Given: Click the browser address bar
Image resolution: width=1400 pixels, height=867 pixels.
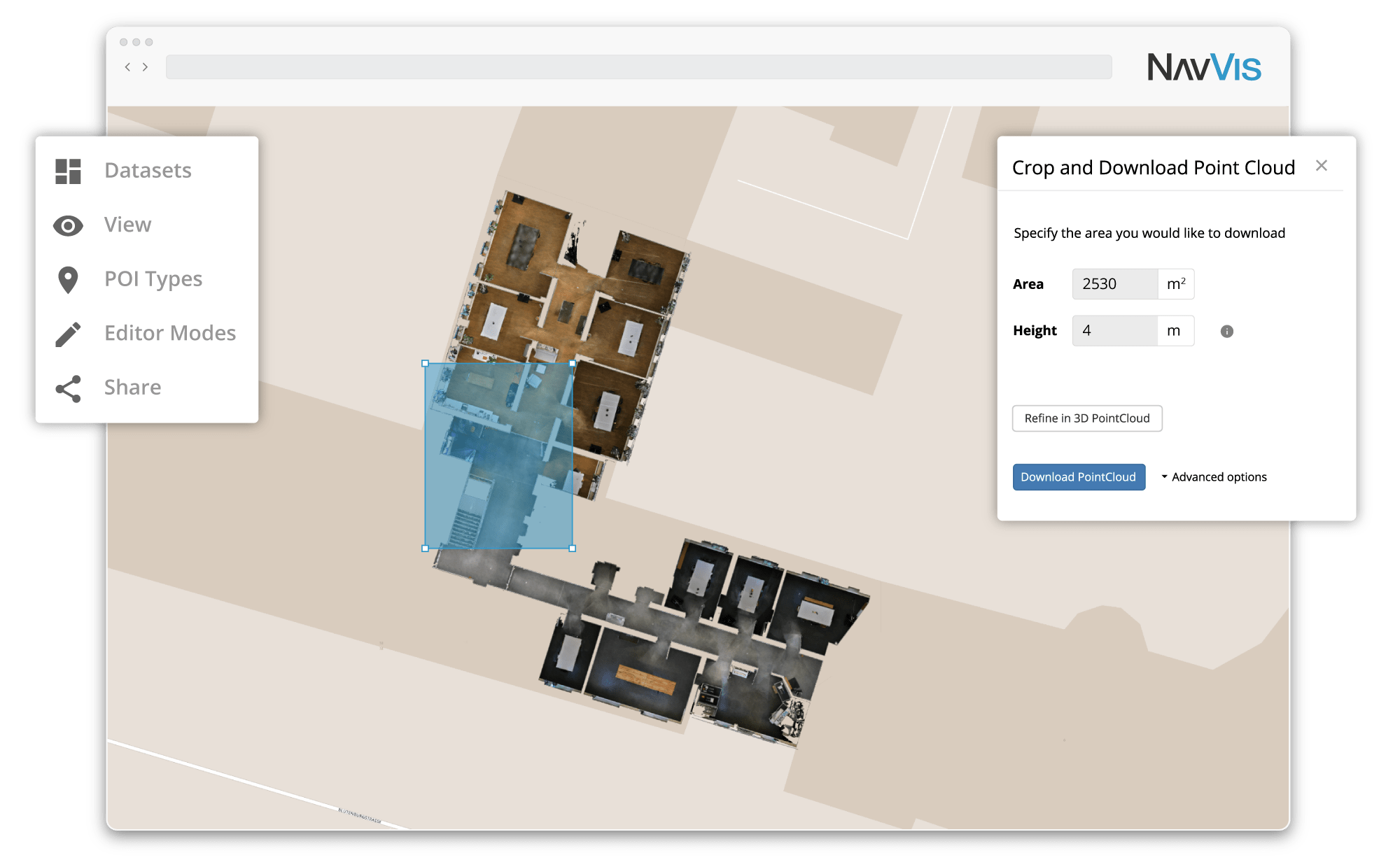Looking at the screenshot, I should 638,67.
